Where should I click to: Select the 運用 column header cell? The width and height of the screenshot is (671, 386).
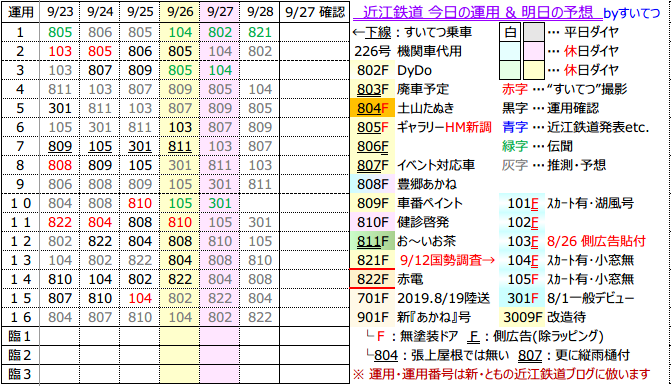(20, 12)
